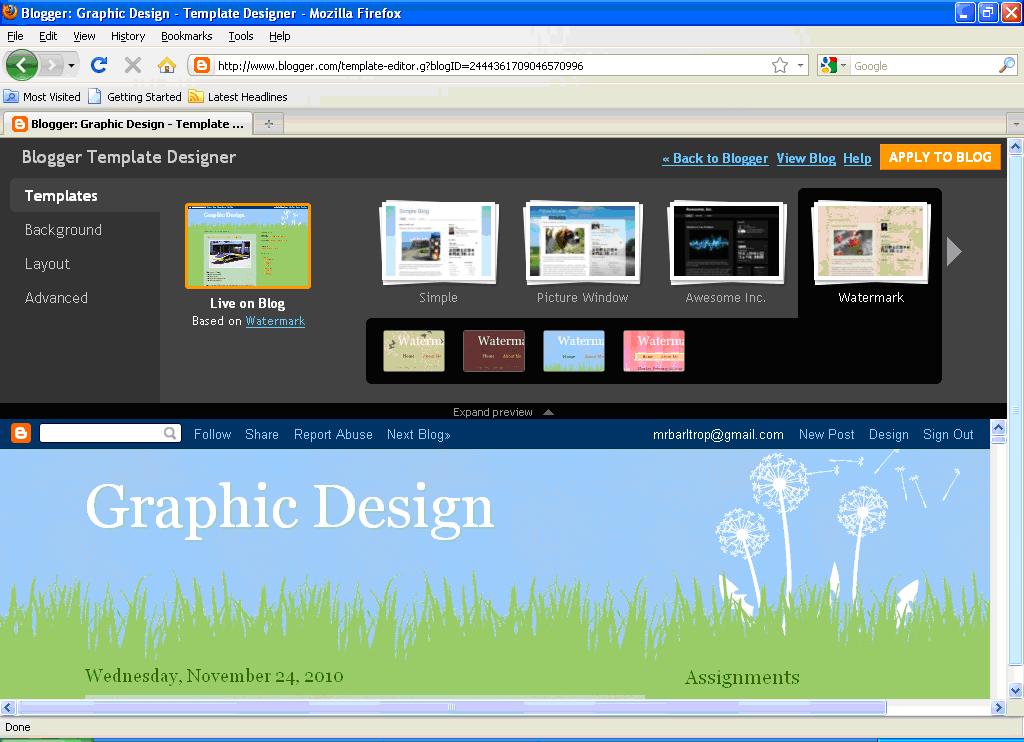Click Share in the blog navbar
1024x742 pixels.
point(262,434)
